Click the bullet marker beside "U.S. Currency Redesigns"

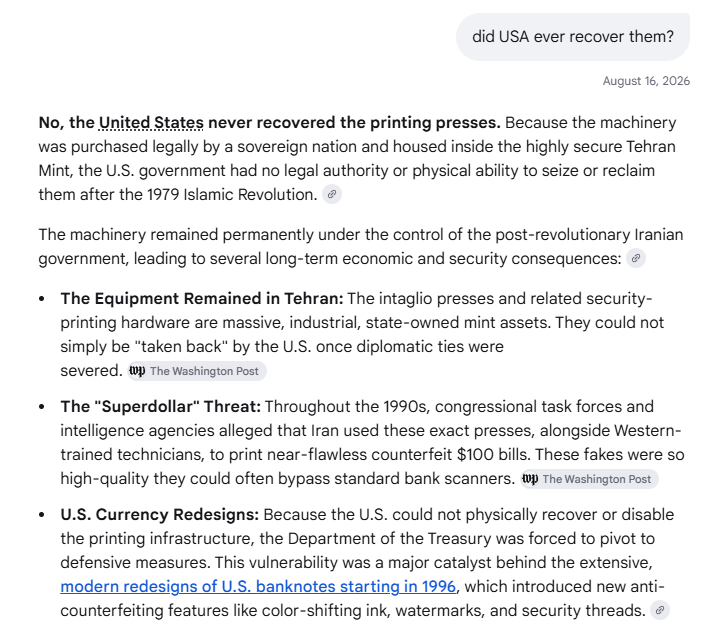pos(42,515)
